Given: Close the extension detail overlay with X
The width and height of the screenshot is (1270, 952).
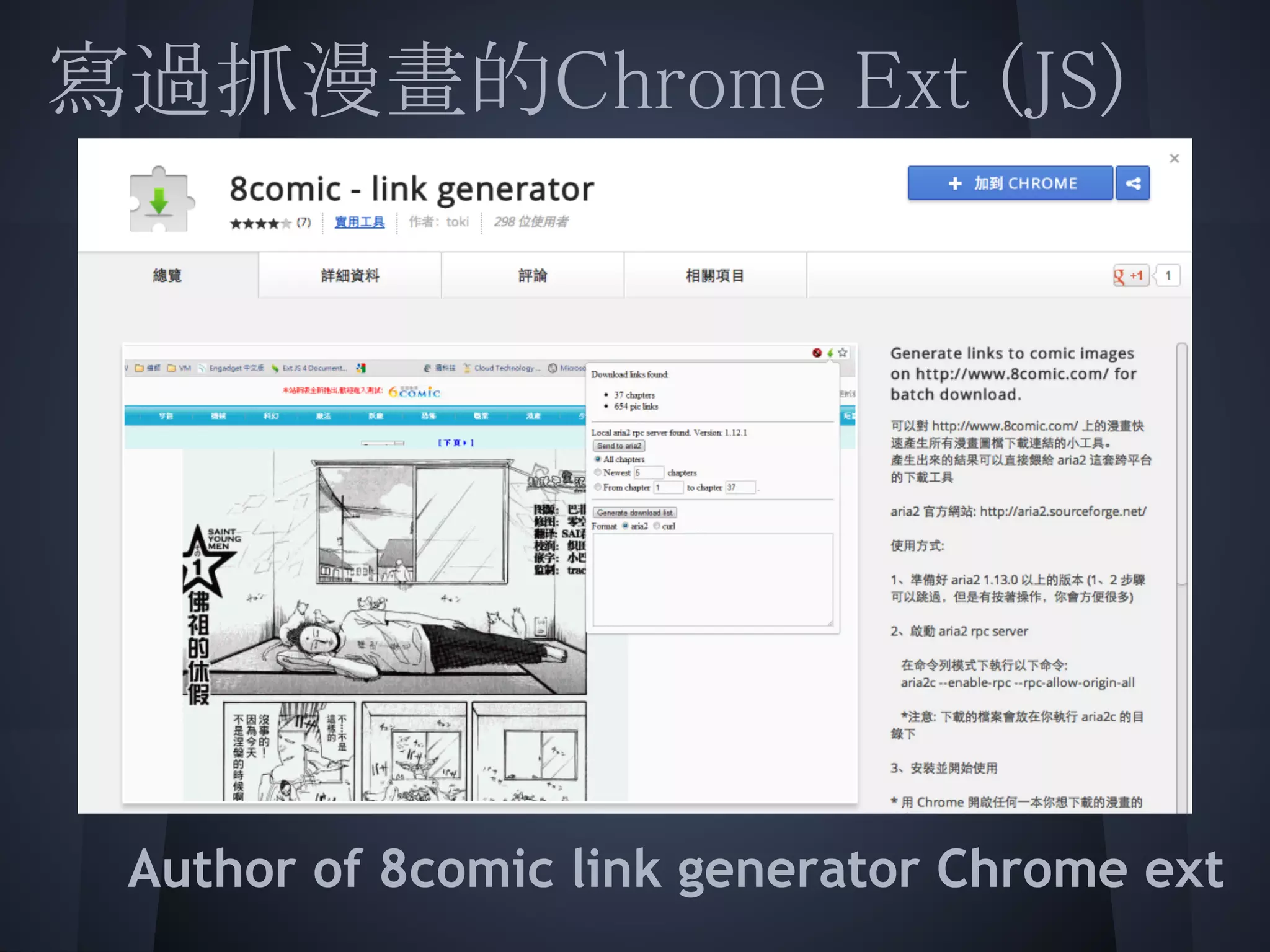Looking at the screenshot, I should [1174, 159].
